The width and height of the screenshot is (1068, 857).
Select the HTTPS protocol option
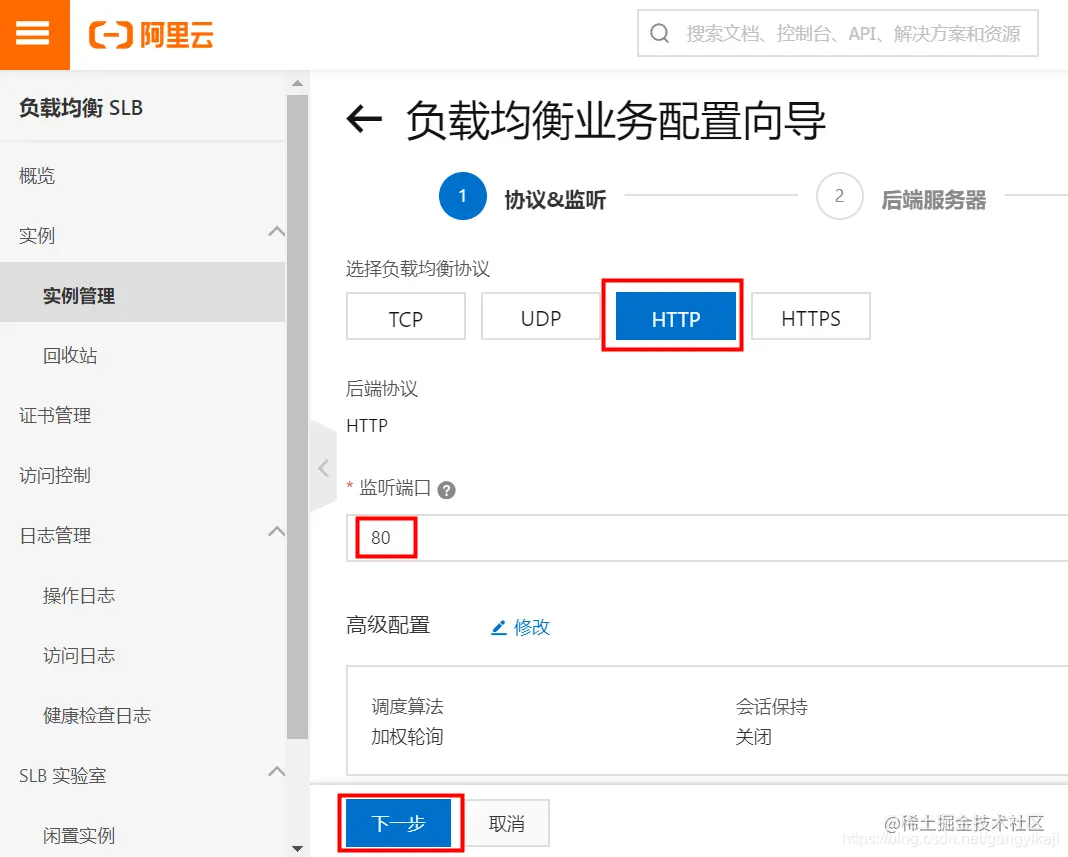810,316
